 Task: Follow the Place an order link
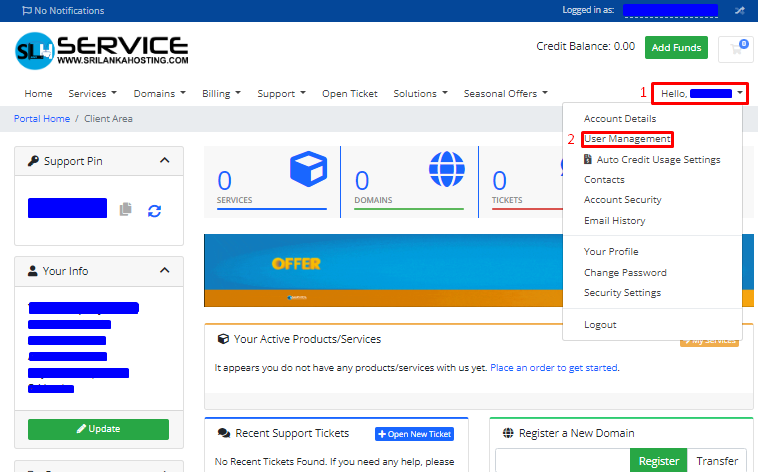click(x=553, y=368)
